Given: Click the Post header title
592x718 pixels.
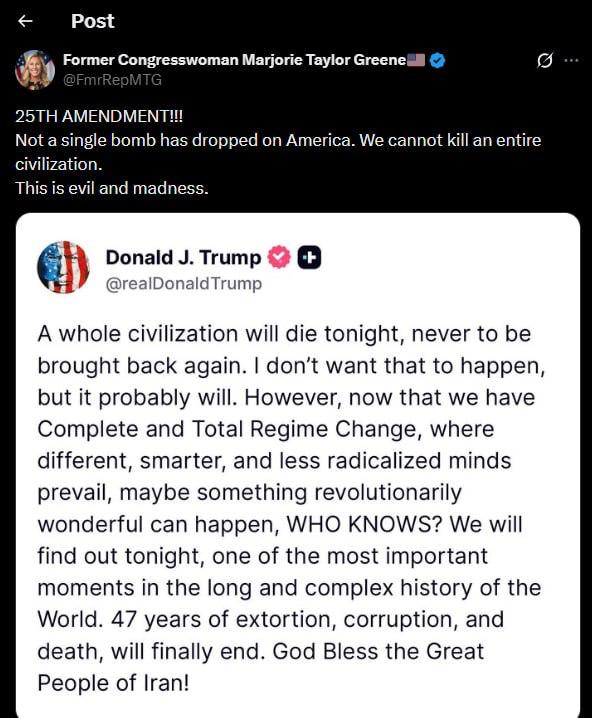Looking at the screenshot, I should 92,21.
